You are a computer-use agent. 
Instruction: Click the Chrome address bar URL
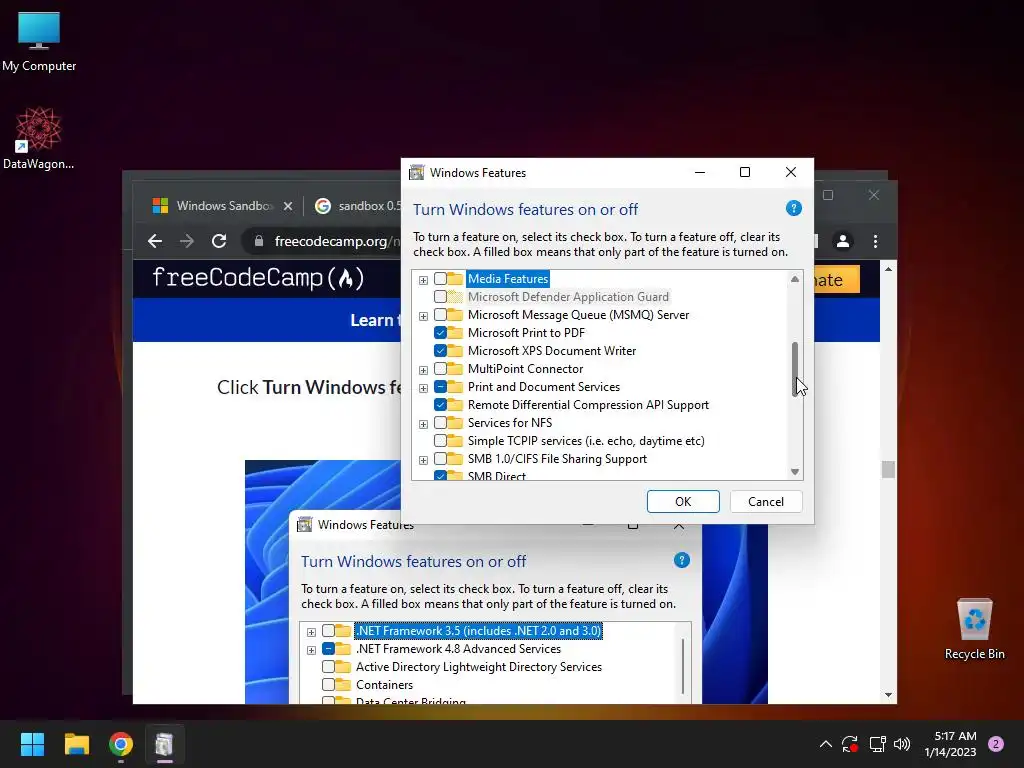tap(336, 241)
